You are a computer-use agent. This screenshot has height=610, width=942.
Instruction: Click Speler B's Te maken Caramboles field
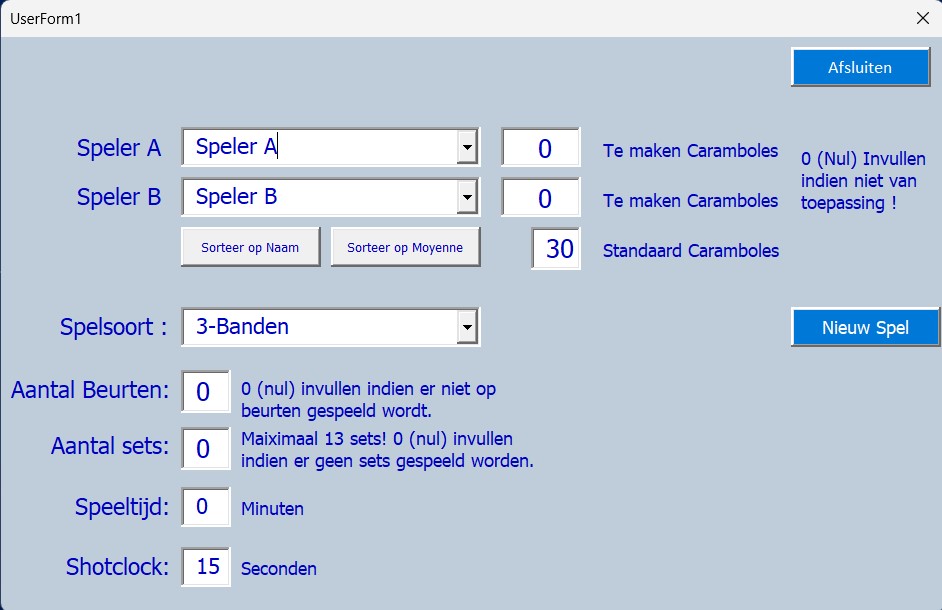[541, 198]
